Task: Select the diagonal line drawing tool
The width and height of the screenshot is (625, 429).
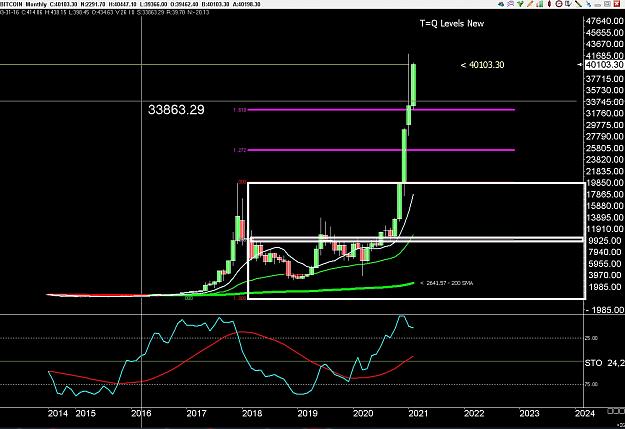Action: [x=578, y=4]
